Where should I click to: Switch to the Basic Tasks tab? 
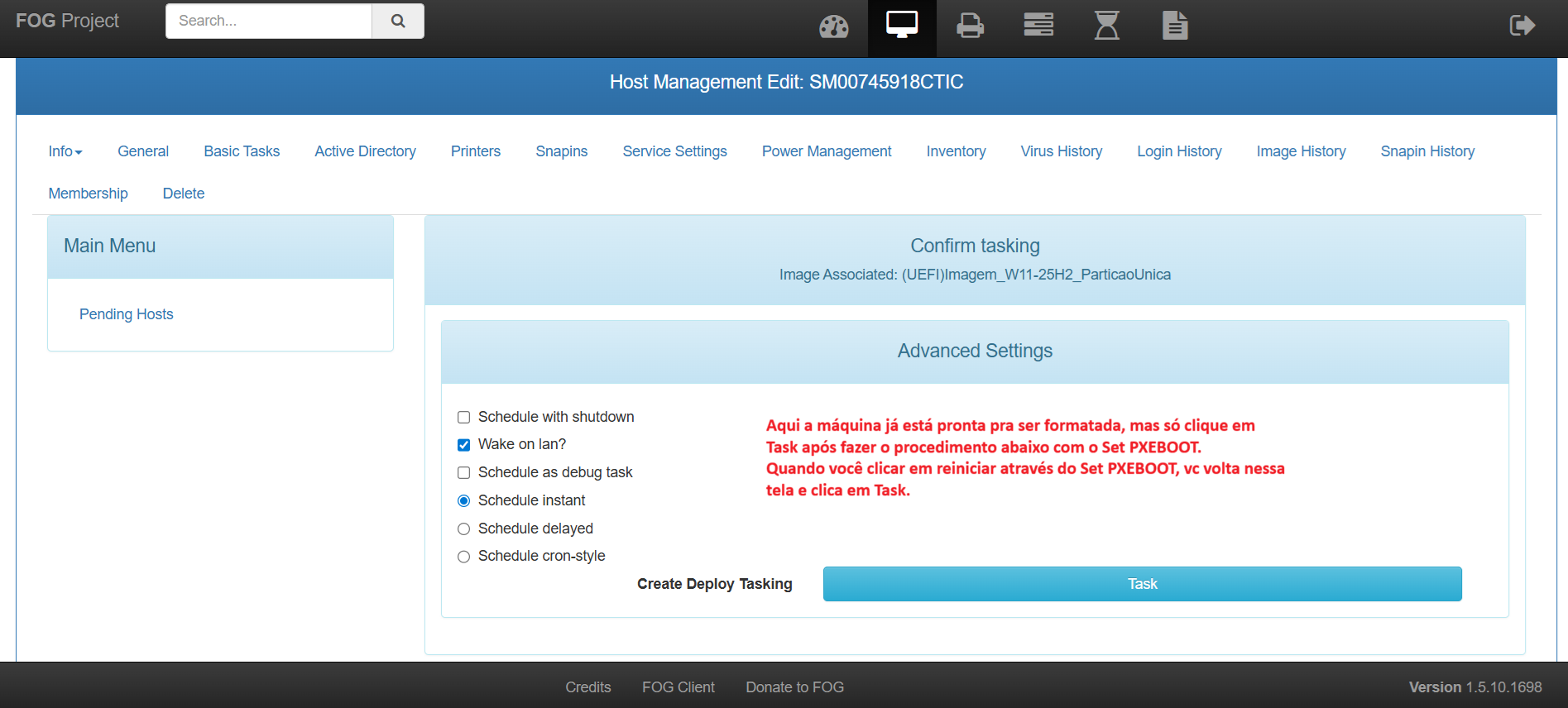click(242, 151)
